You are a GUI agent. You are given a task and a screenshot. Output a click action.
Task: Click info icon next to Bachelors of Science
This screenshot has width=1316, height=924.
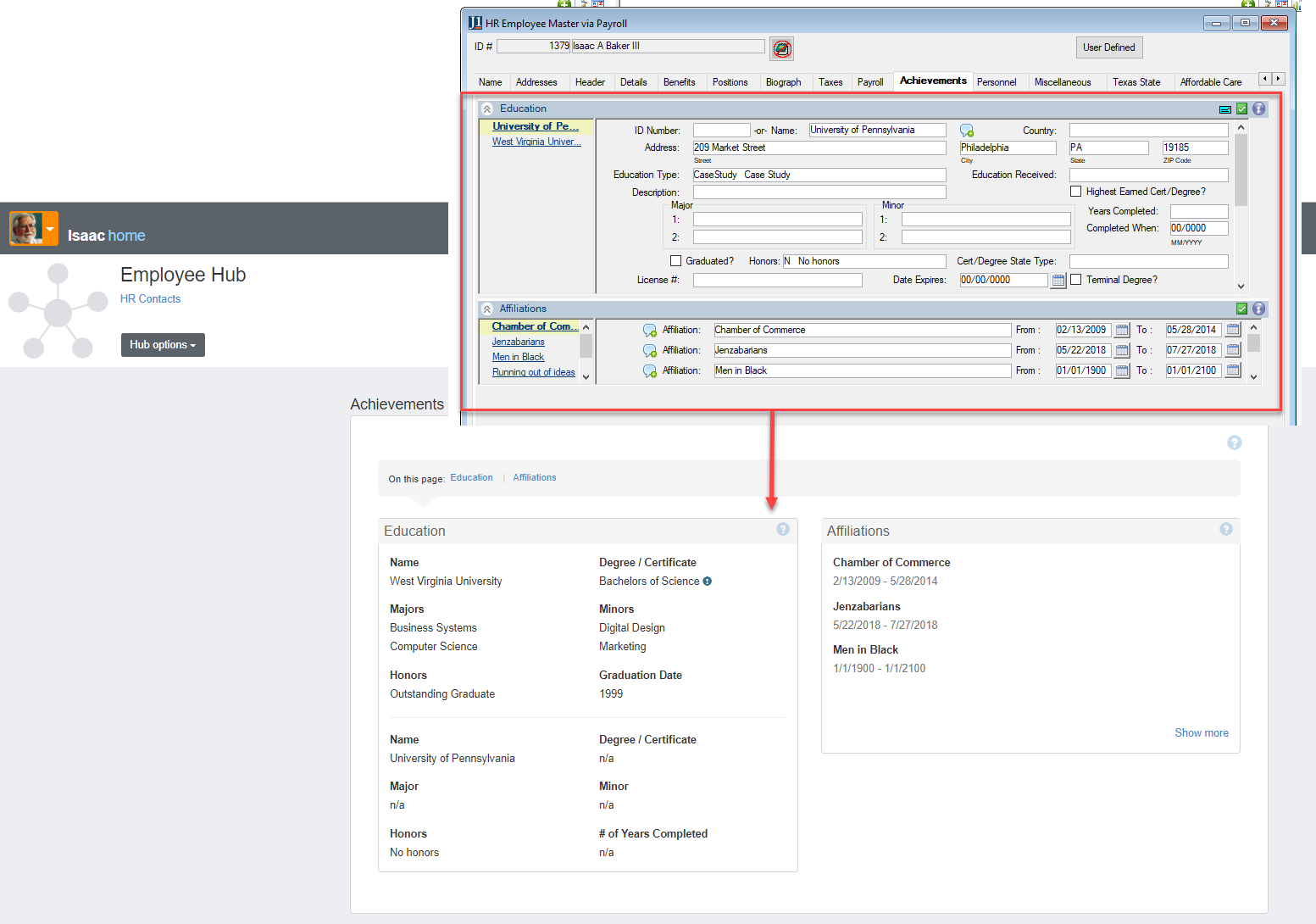[x=708, y=582]
